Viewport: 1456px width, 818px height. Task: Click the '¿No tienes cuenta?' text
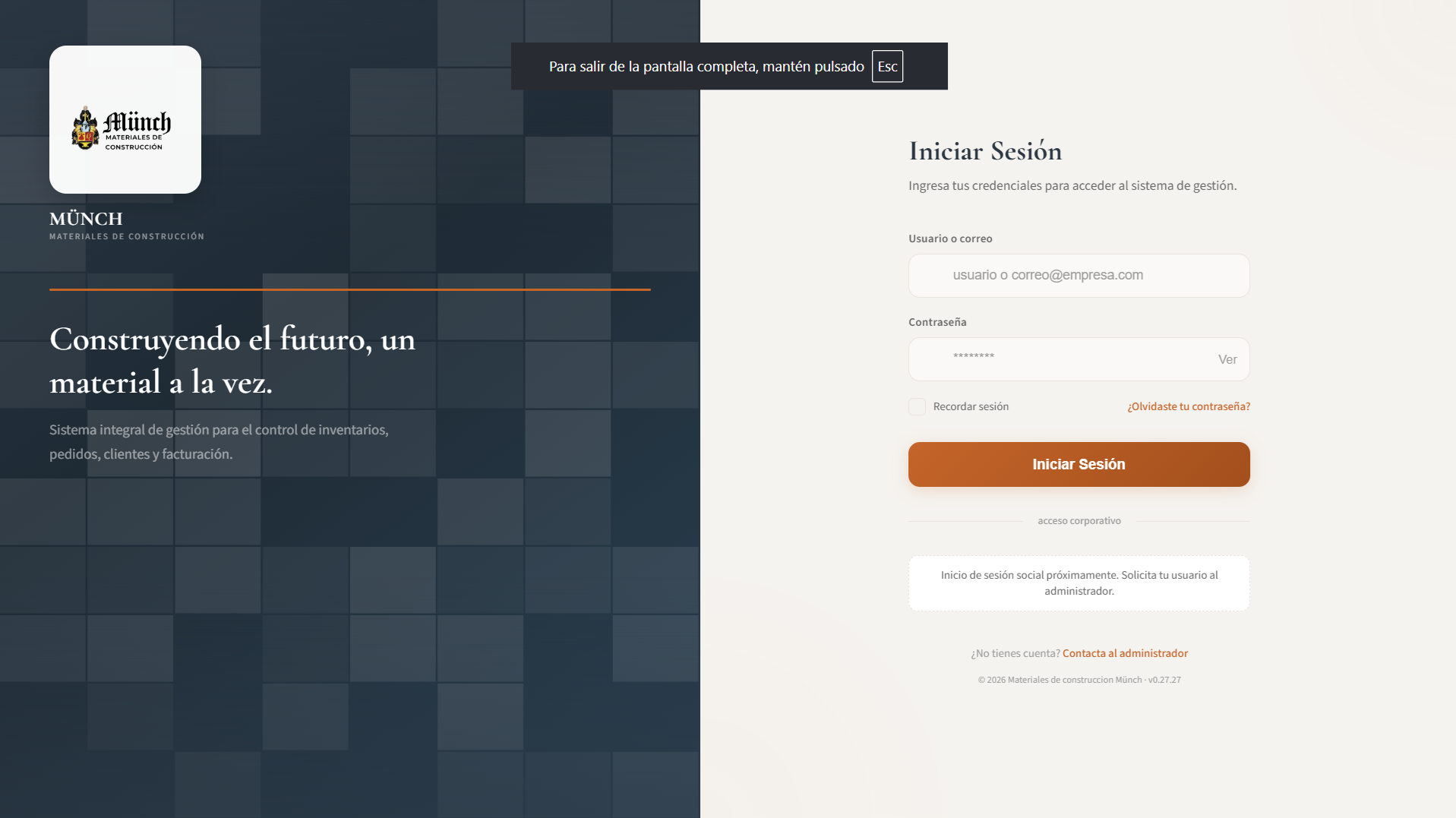1015,653
